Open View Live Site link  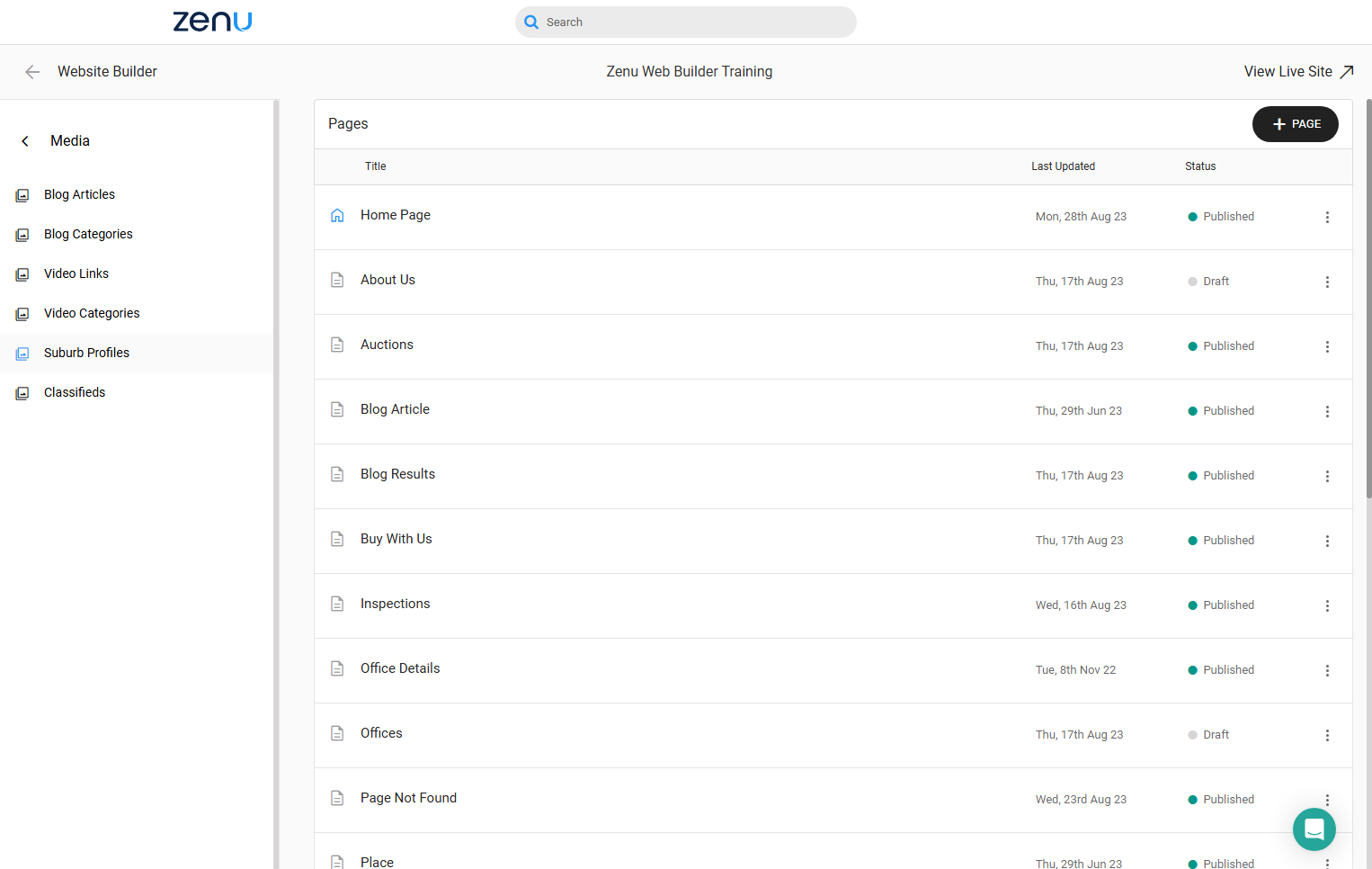(x=1298, y=72)
